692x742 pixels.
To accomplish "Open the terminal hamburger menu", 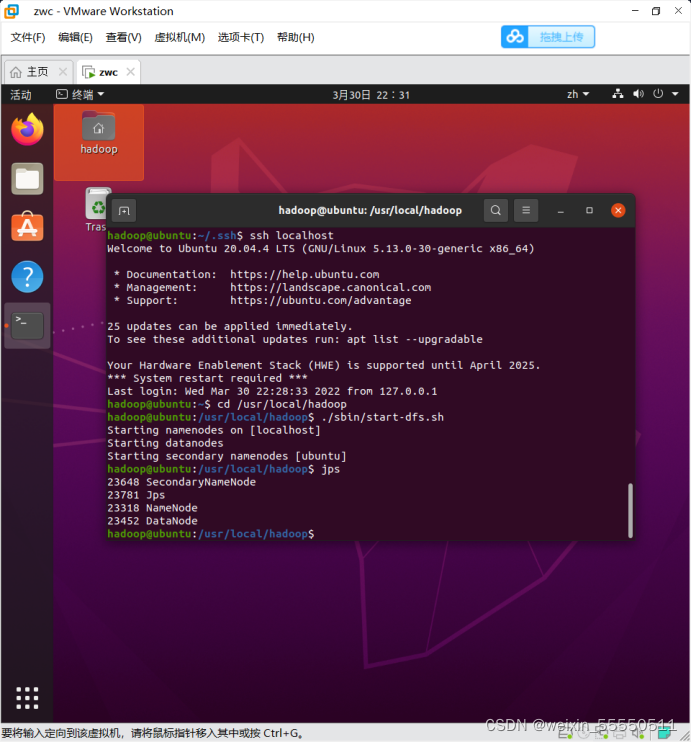I will click(x=526, y=210).
